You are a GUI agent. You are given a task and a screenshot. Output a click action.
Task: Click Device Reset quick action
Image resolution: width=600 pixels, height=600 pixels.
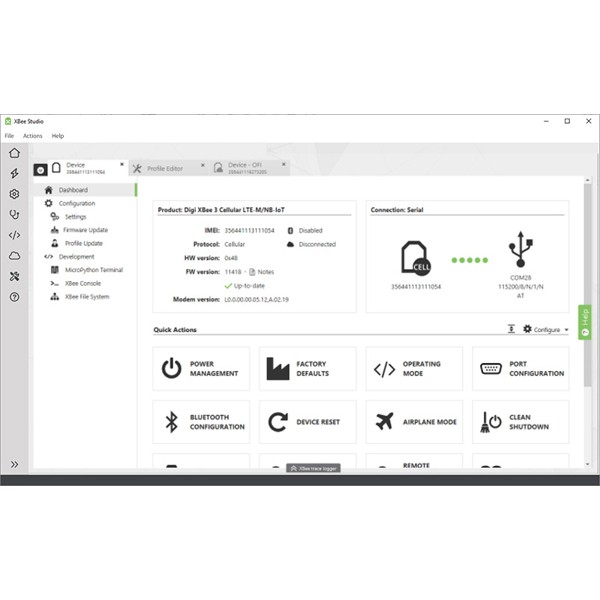click(x=307, y=422)
